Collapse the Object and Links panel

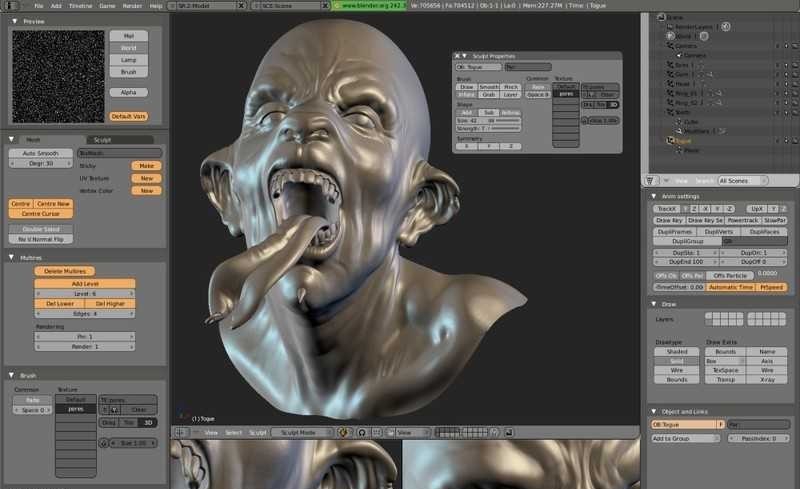coord(654,411)
